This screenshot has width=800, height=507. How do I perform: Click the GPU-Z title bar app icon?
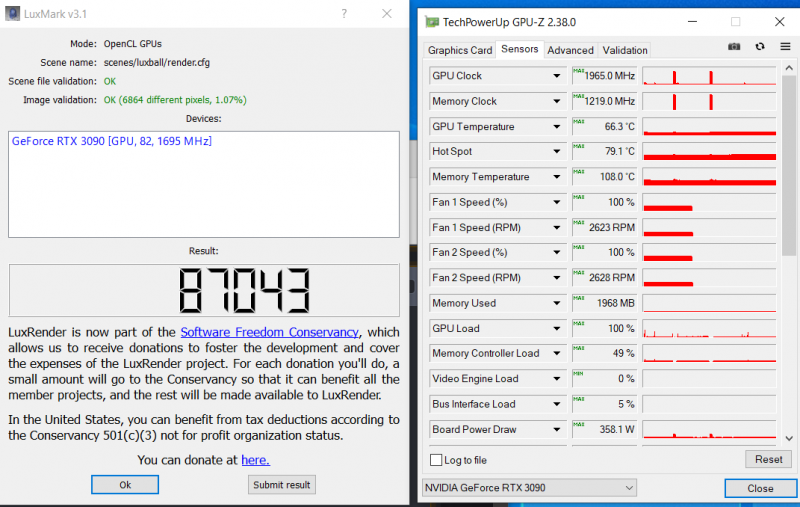pyautogui.click(x=432, y=22)
